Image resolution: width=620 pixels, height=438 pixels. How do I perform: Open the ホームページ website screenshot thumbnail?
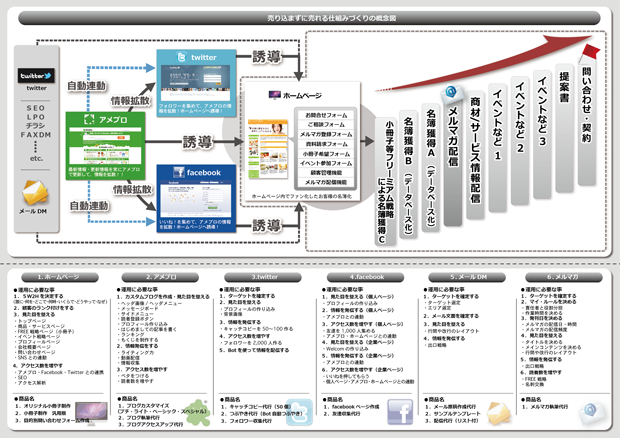268,149
